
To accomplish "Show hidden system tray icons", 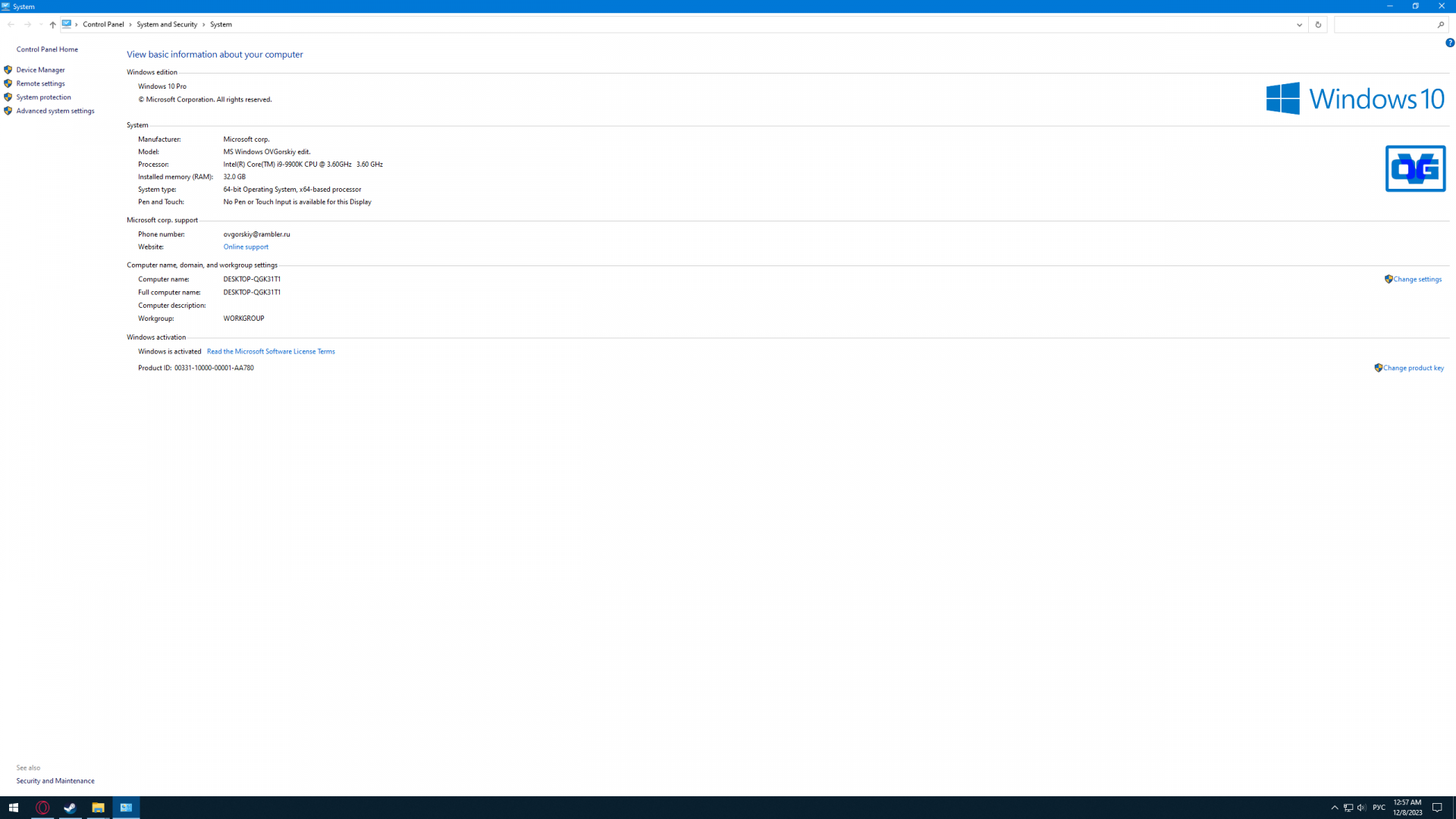I will point(1335,808).
